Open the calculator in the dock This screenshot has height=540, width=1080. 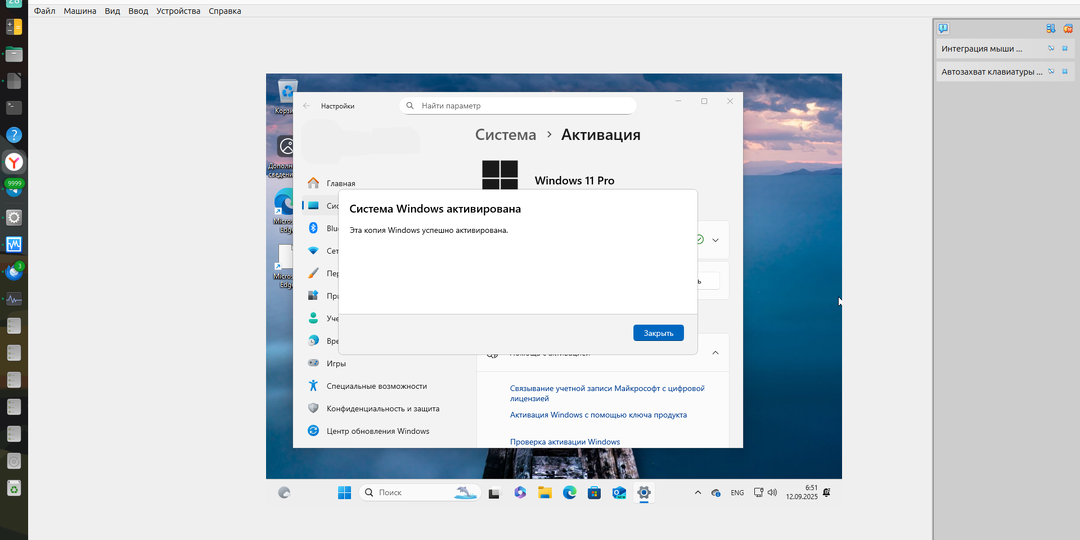pyautogui.click(x=14, y=27)
